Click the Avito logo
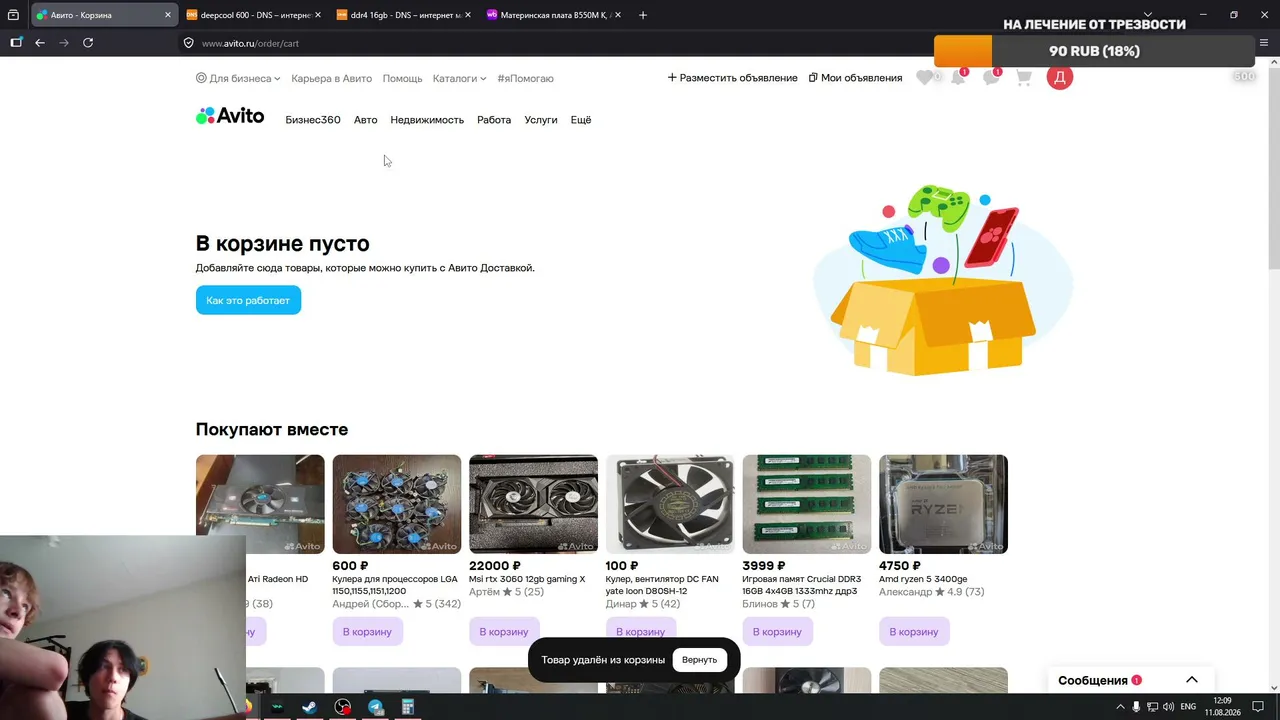 (x=230, y=116)
